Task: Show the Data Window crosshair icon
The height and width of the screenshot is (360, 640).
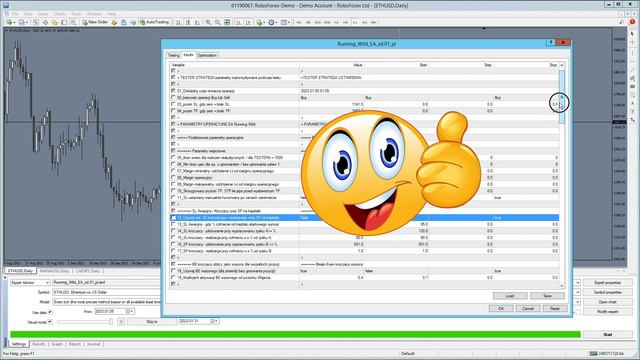Action: pyautogui.click(x=45, y=22)
